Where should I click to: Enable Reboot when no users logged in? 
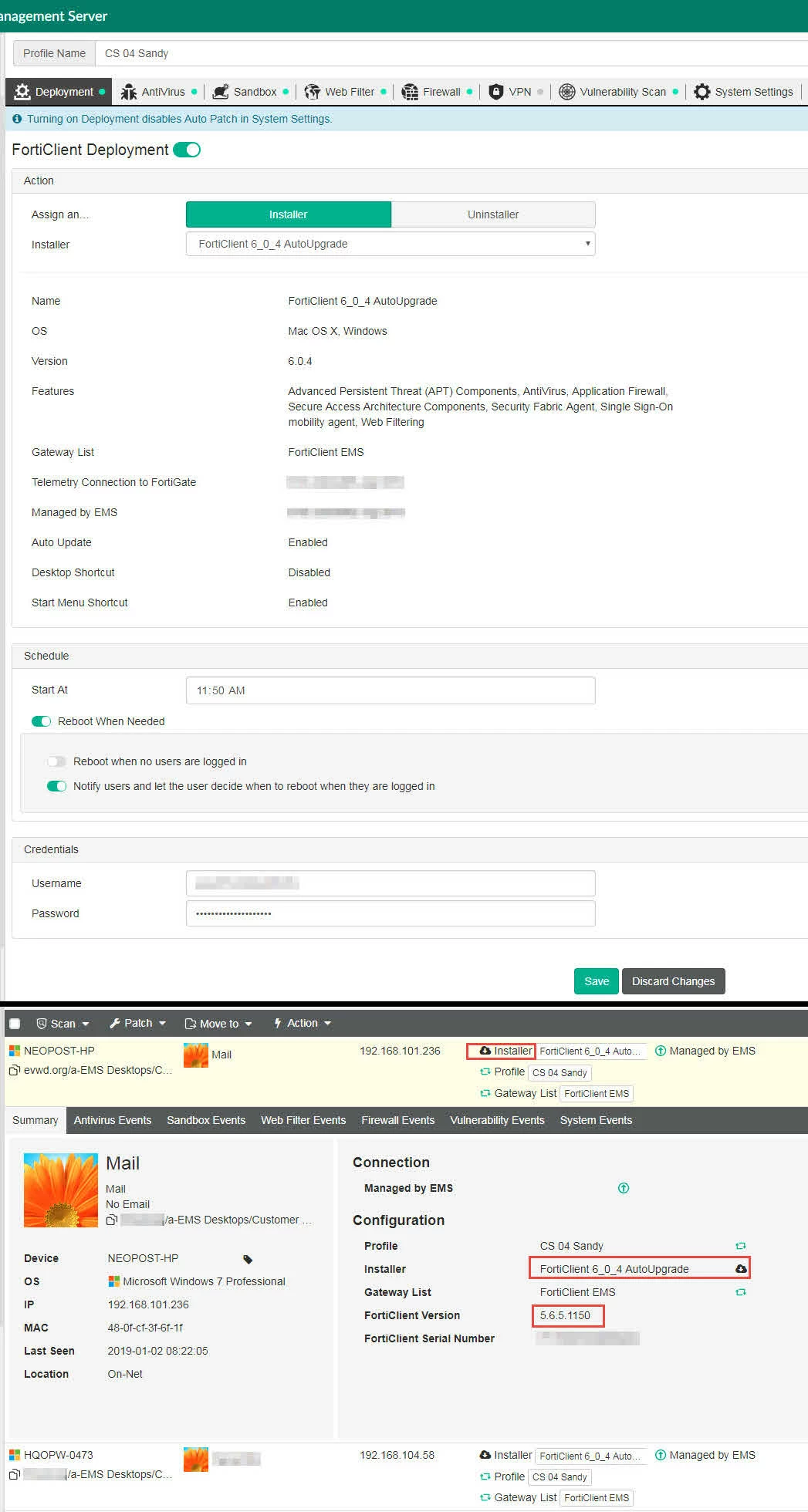click(x=56, y=761)
